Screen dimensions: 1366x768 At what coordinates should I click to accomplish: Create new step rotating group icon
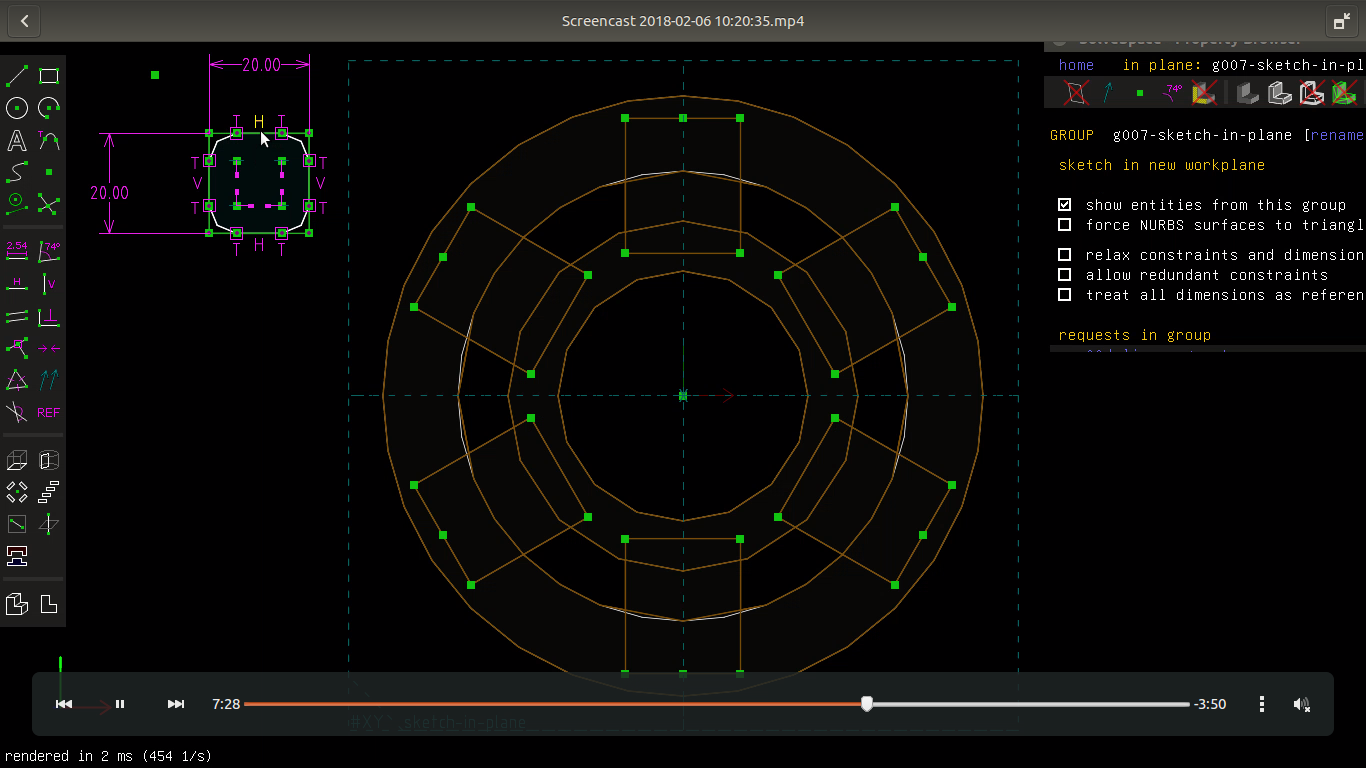coord(17,492)
